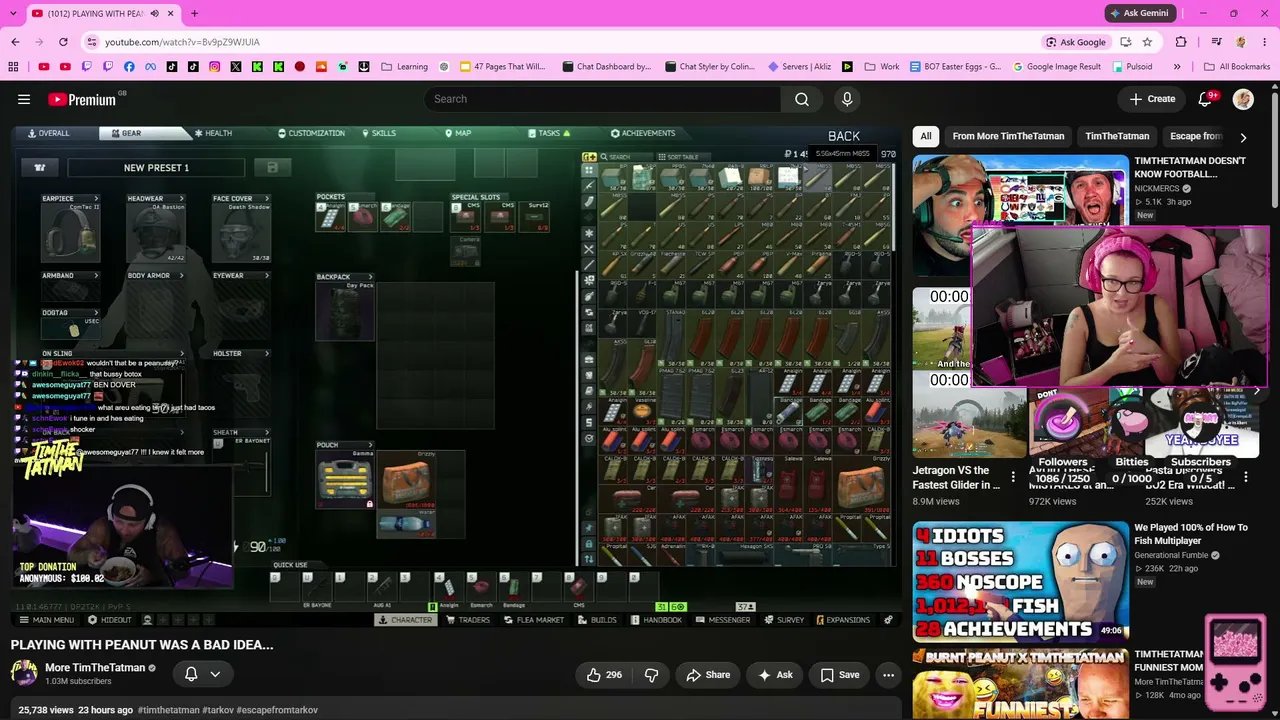Open the Chat Styler by Colin bookmark

coord(709,67)
